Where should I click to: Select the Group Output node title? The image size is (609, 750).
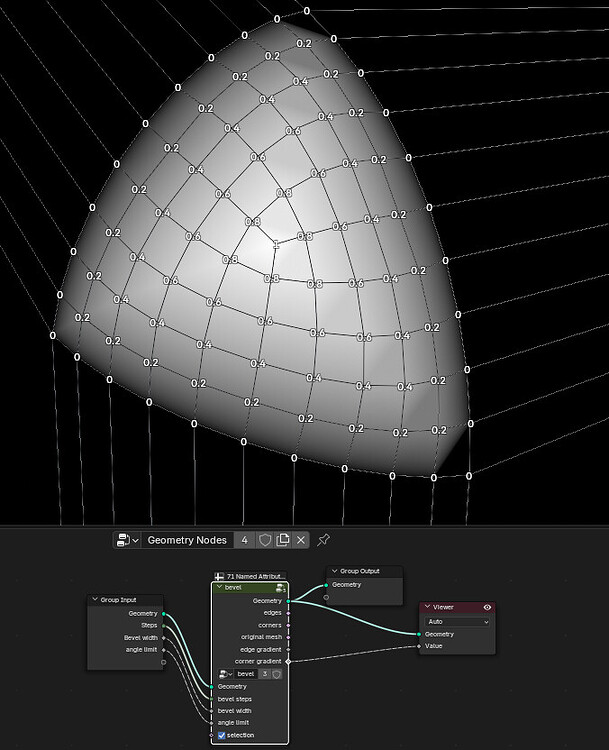tap(360, 571)
